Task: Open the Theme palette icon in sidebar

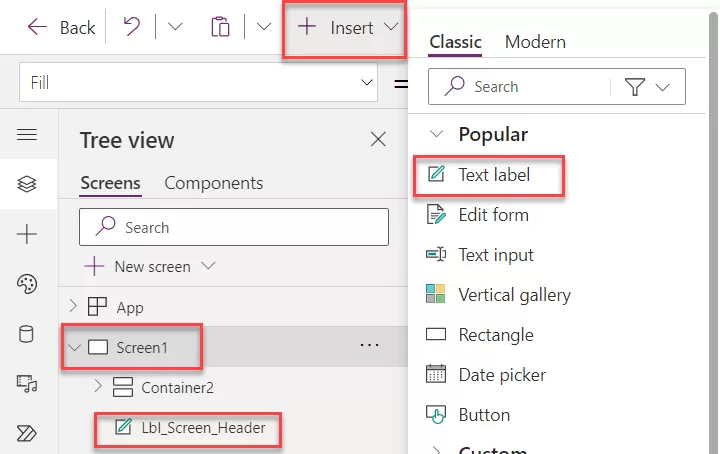Action: tap(27, 284)
